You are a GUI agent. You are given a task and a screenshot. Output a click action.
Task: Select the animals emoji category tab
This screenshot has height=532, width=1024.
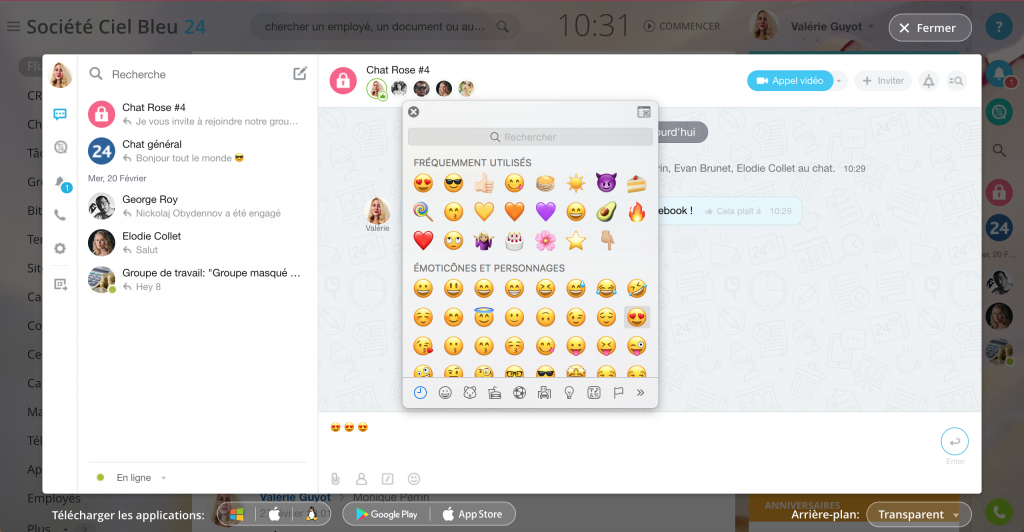click(x=469, y=393)
